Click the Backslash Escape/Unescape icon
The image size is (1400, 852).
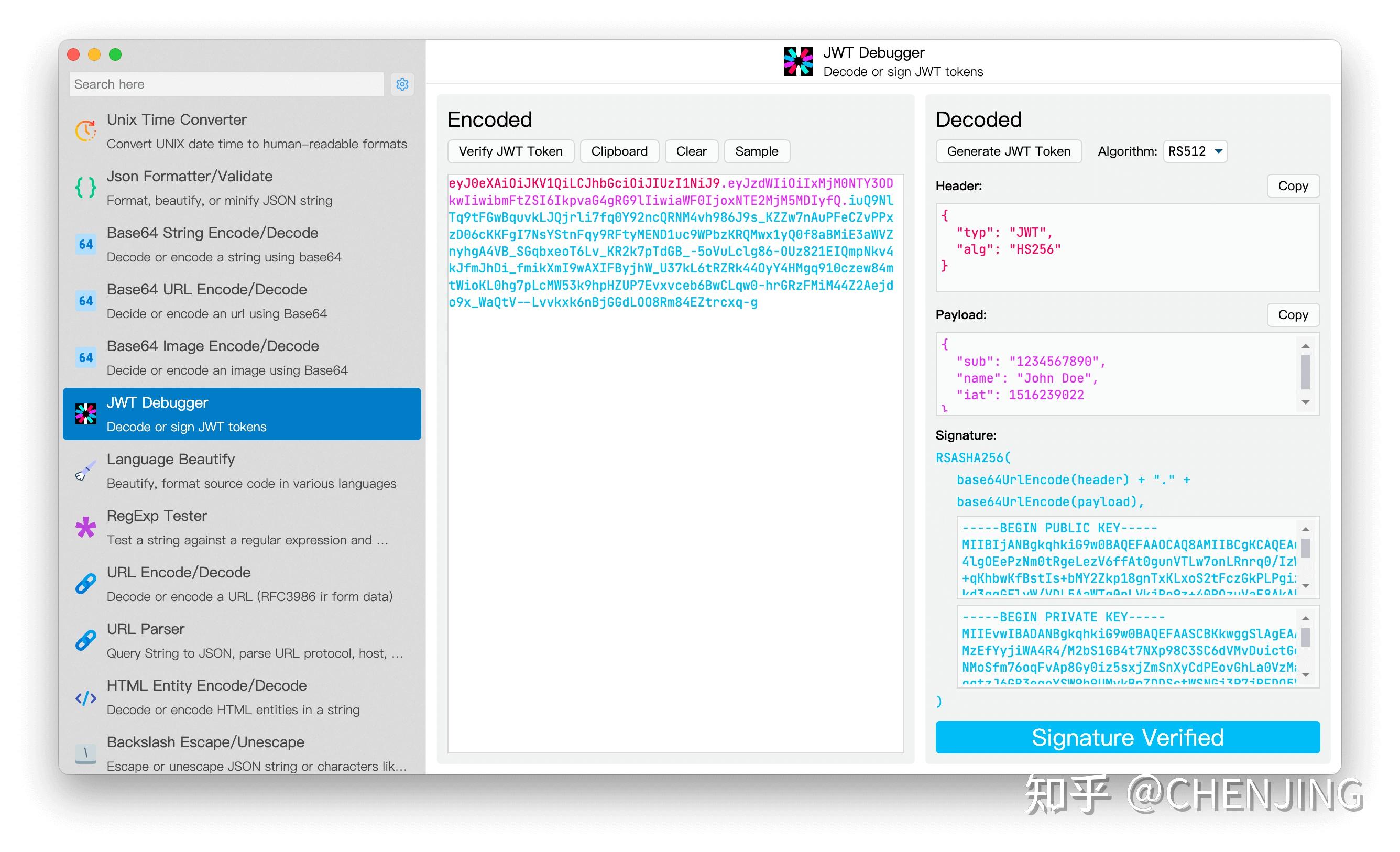(x=86, y=753)
